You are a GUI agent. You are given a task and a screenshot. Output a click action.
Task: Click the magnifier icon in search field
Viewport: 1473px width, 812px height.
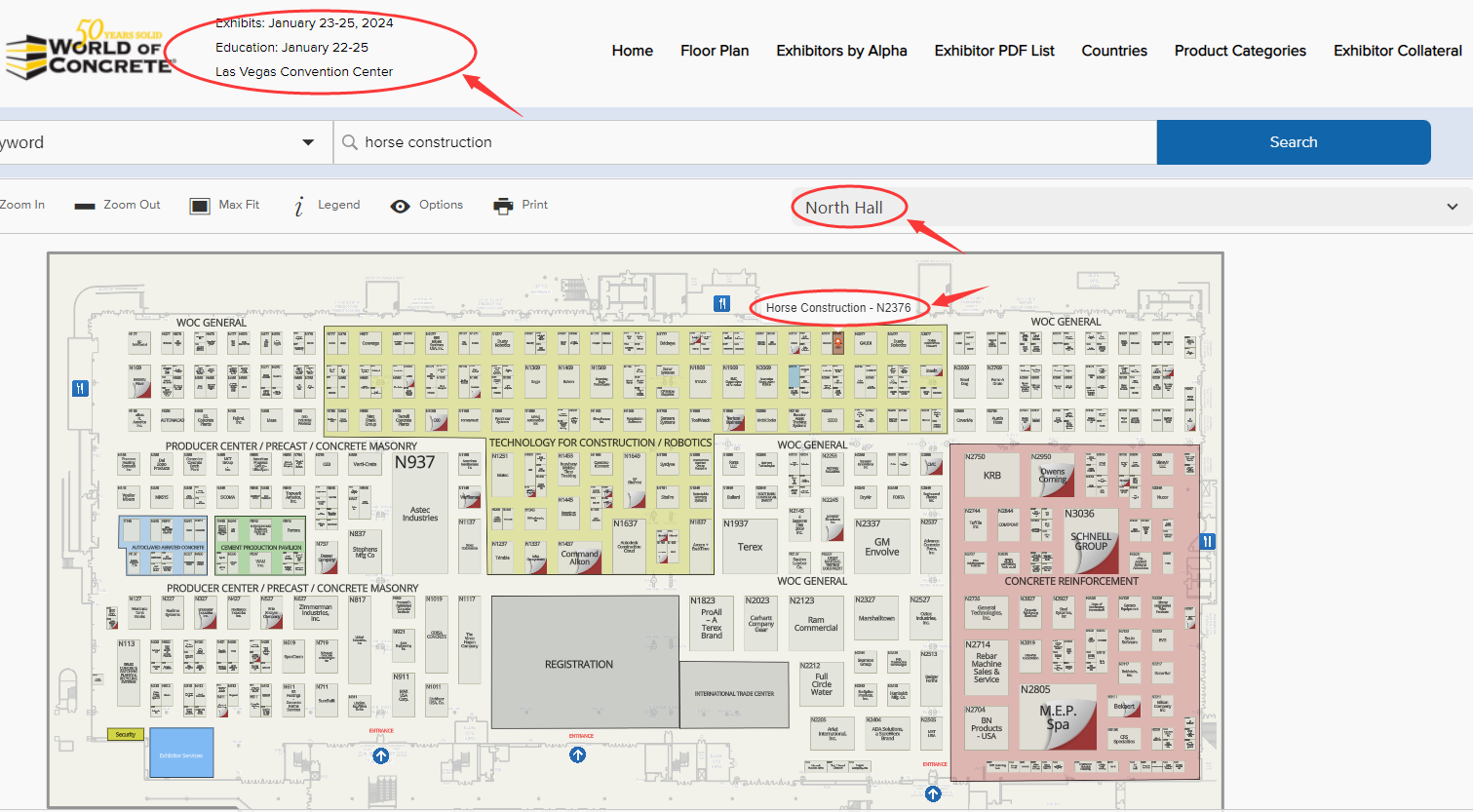point(350,142)
